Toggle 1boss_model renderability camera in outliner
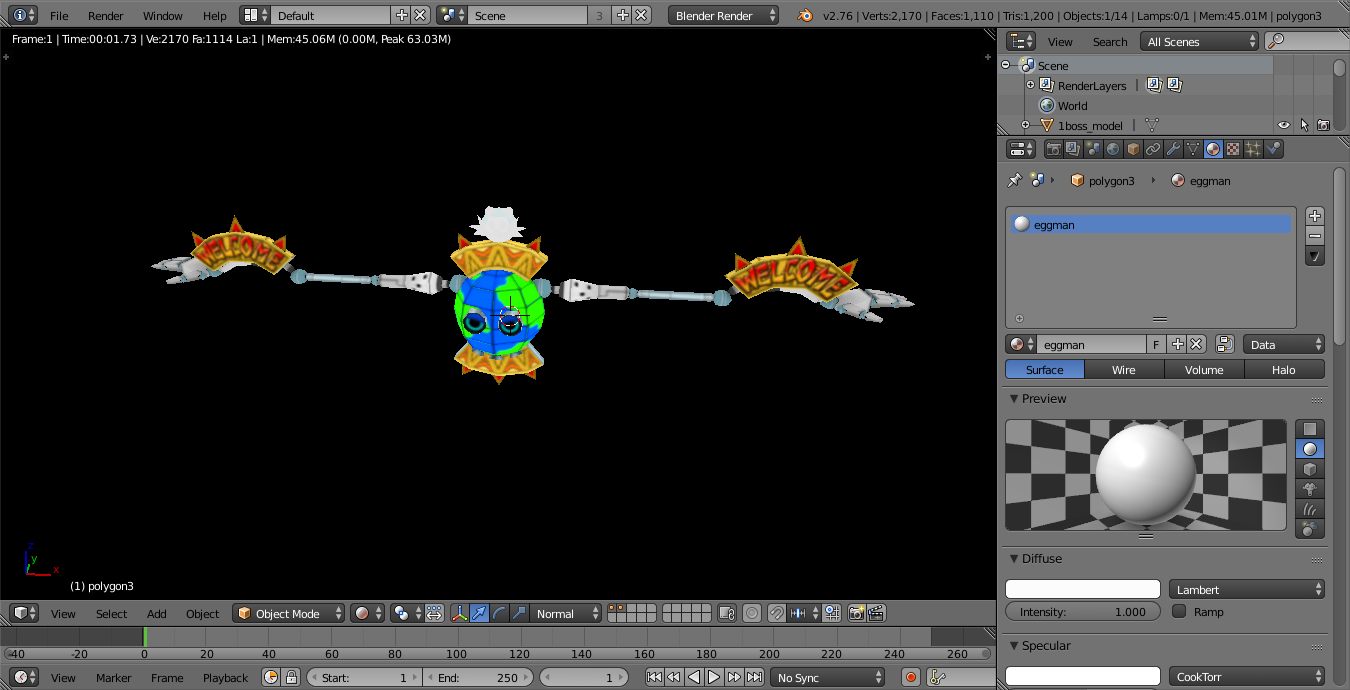Screen dimensions: 1350x690 coord(1323,125)
